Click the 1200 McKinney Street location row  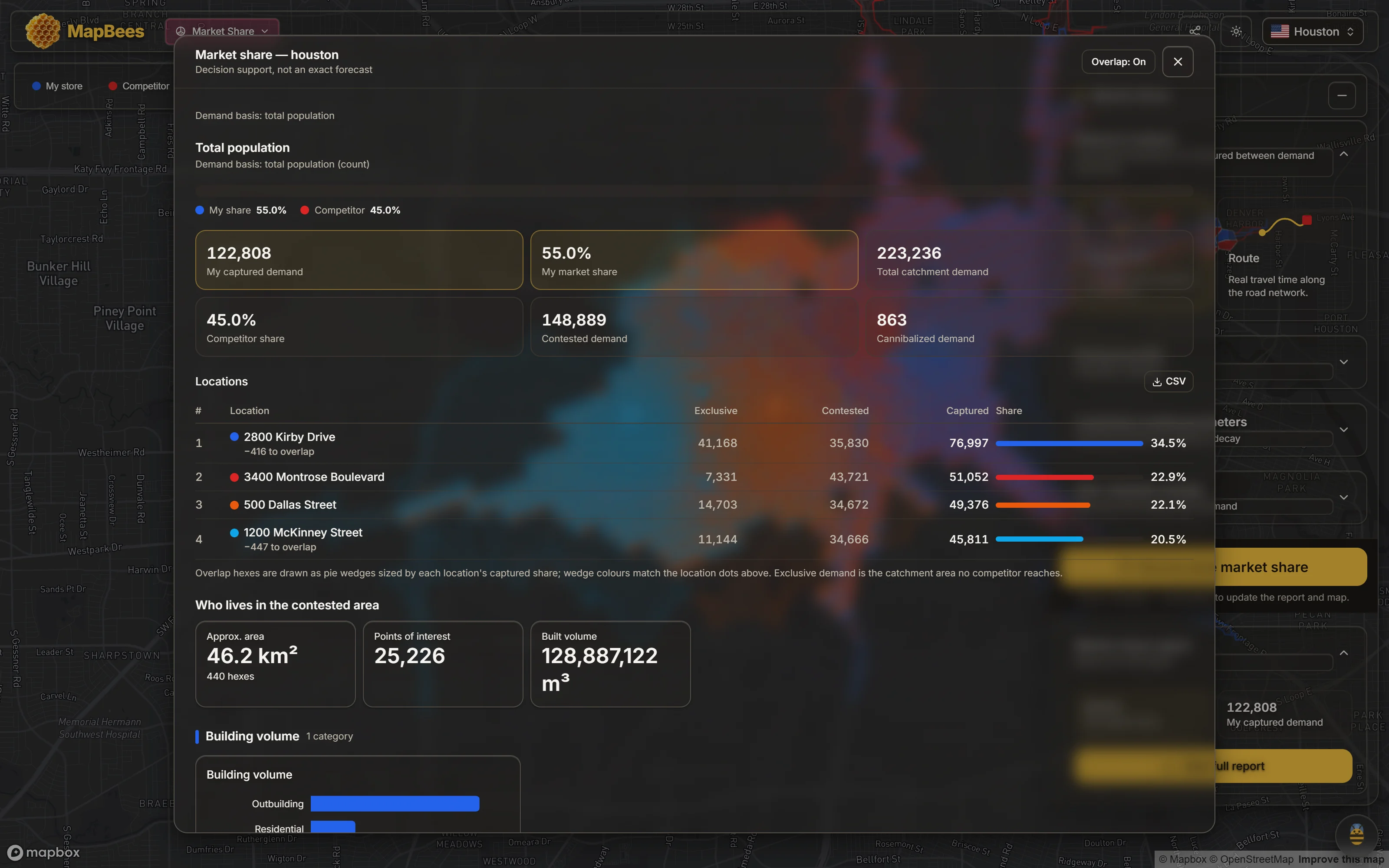(694, 539)
